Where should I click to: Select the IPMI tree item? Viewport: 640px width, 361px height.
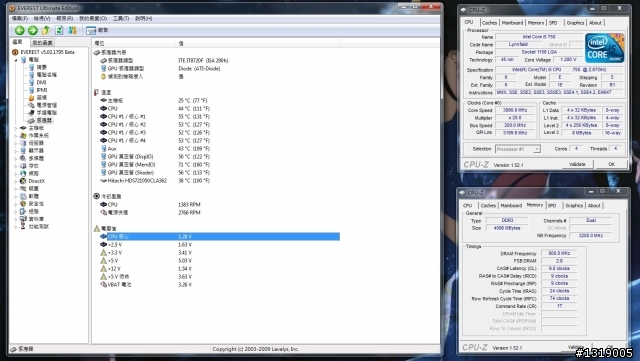pos(42,90)
